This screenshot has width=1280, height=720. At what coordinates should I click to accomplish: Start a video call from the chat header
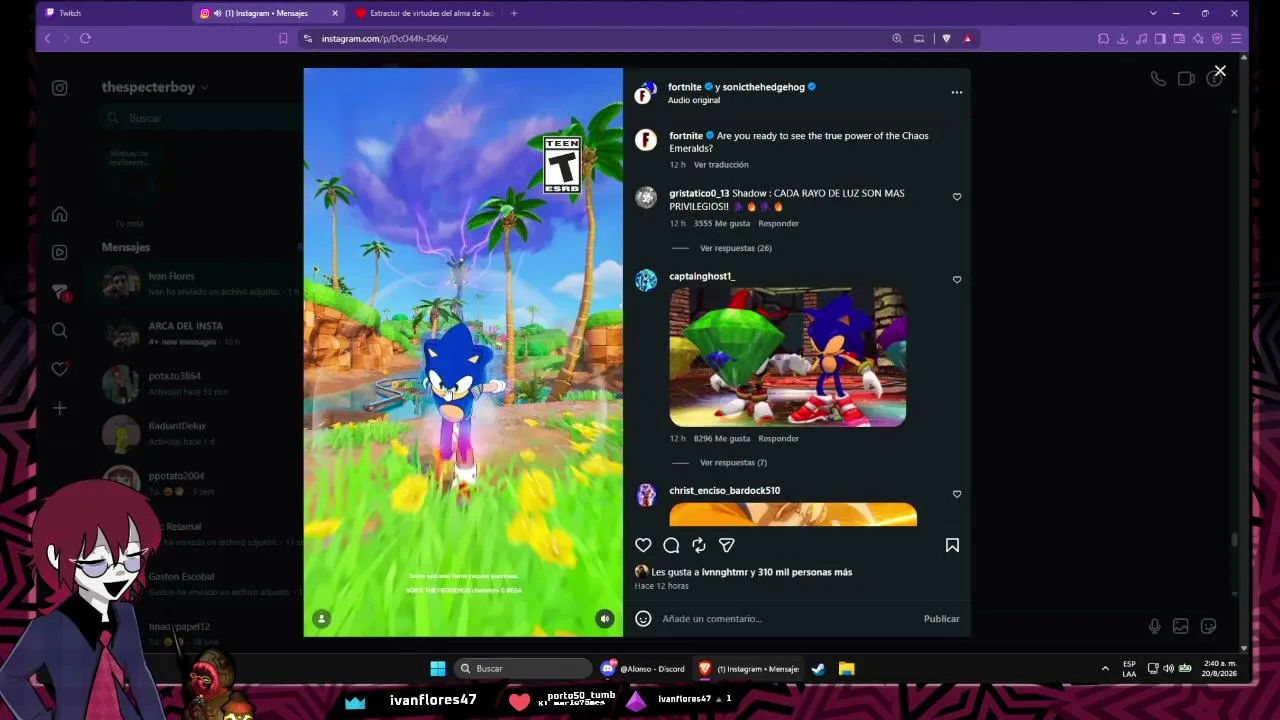click(1186, 79)
